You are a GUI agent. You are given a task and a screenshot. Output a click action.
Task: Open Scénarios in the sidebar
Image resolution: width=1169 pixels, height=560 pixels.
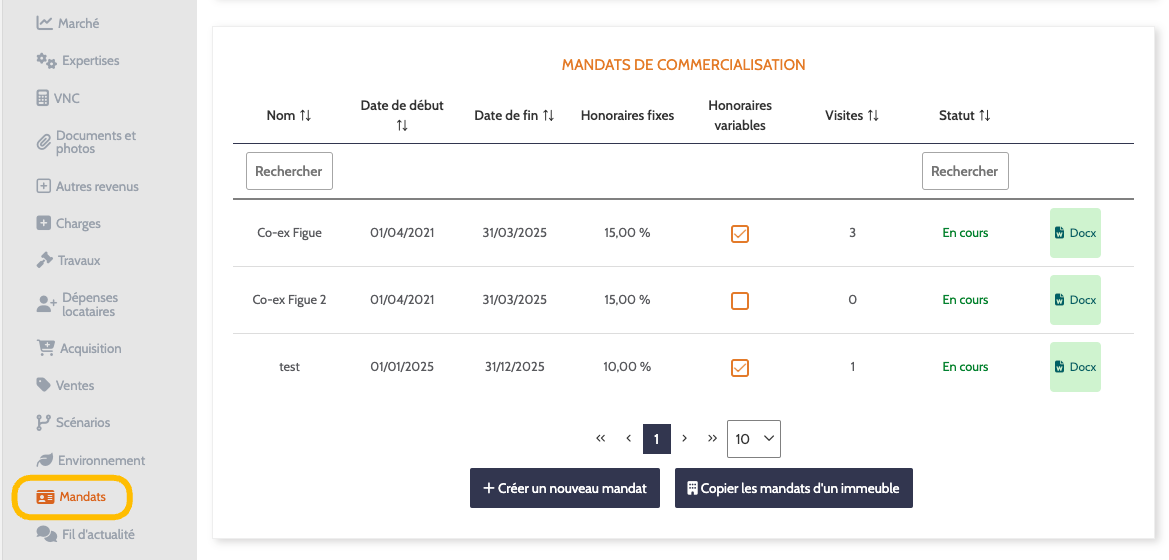pos(83,422)
